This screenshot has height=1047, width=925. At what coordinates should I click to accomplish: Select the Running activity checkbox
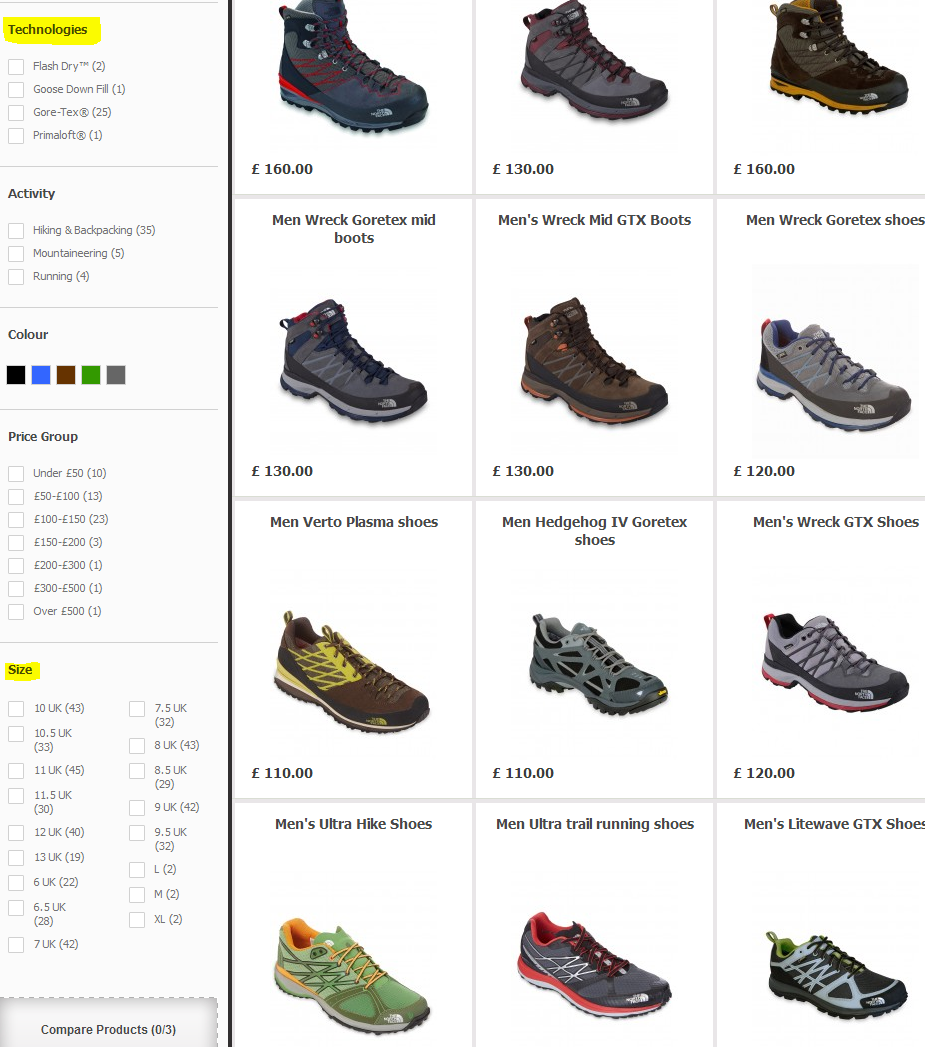click(16, 277)
